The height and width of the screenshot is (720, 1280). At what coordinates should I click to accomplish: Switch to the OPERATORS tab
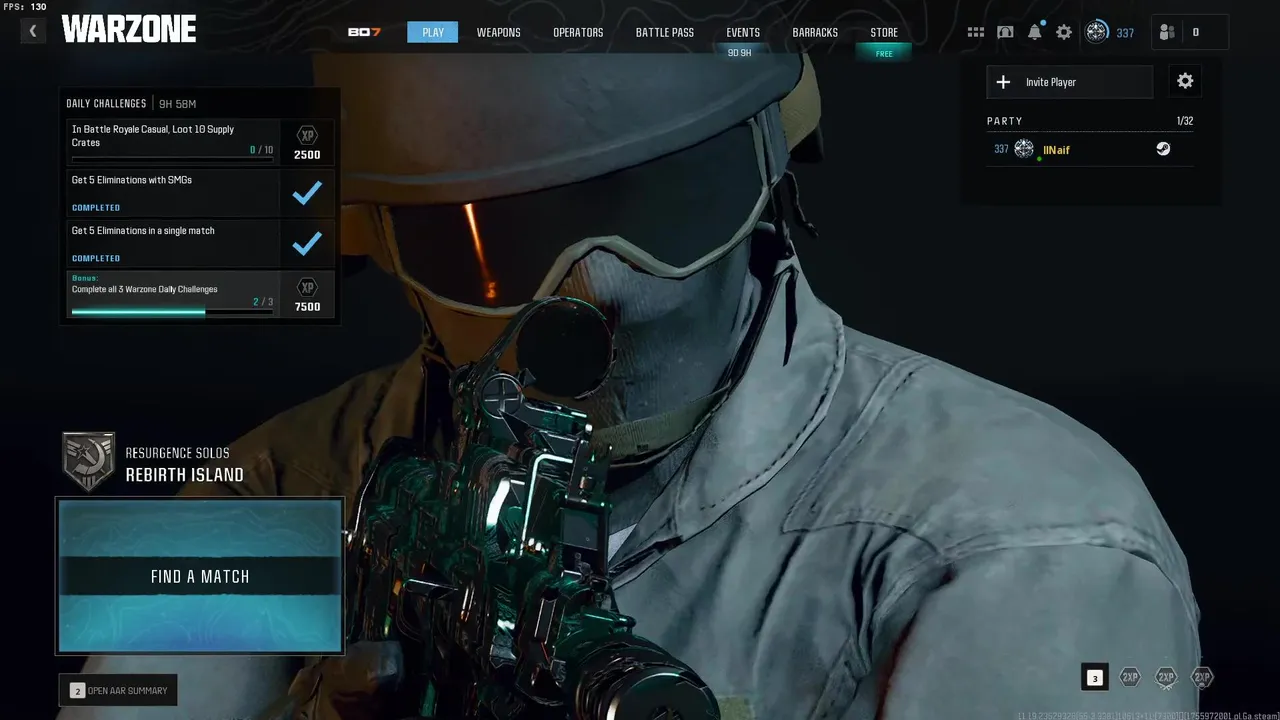pos(578,32)
